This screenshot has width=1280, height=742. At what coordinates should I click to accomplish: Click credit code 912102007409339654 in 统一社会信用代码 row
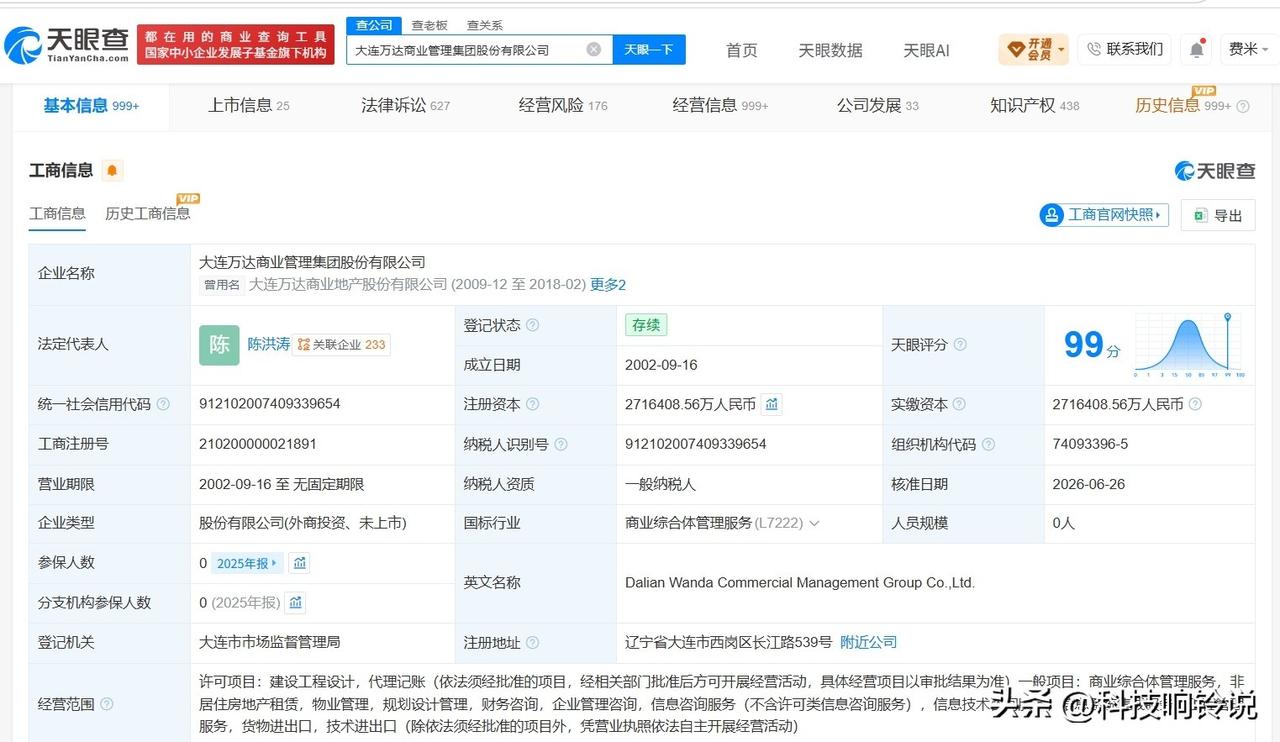click(270, 404)
